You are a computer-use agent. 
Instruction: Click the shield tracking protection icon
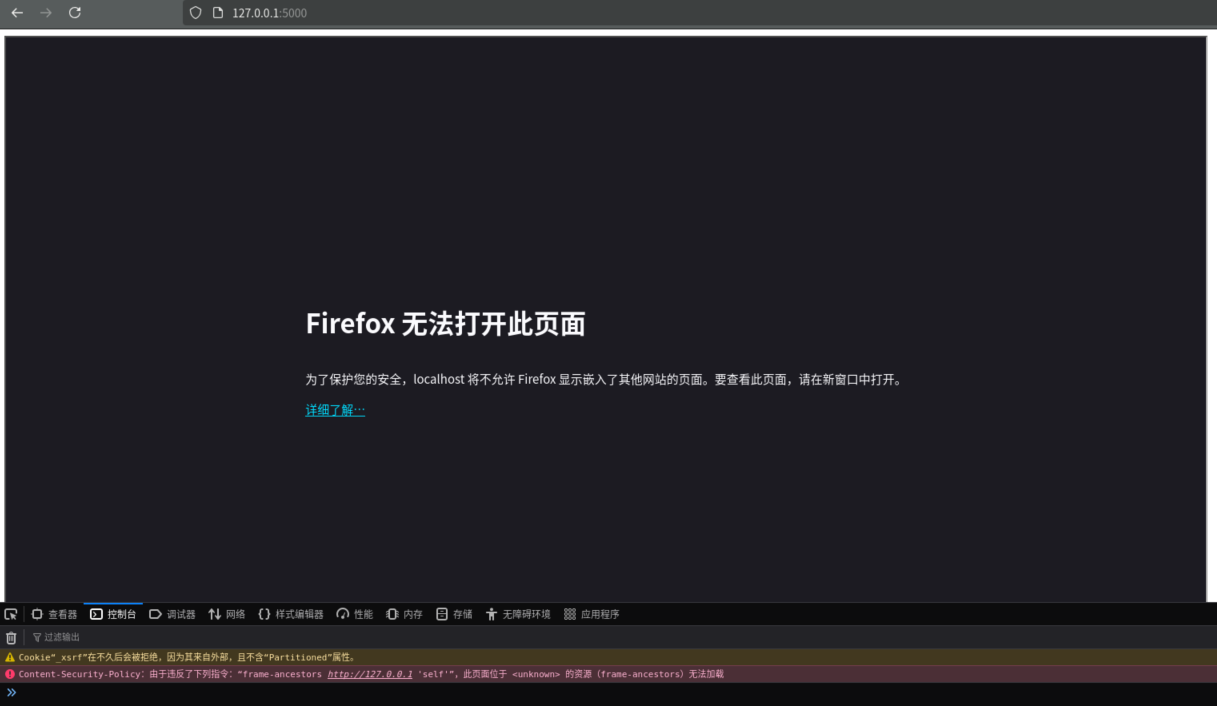point(196,13)
